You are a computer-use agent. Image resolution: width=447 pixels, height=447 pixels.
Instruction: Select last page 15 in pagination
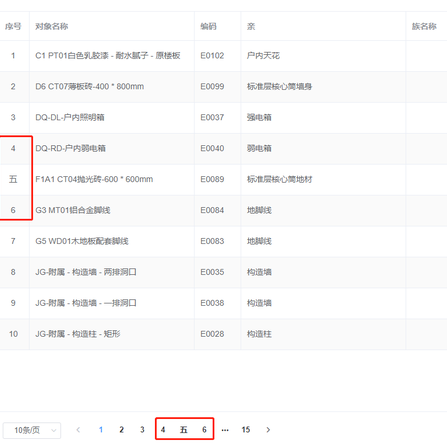point(246,430)
